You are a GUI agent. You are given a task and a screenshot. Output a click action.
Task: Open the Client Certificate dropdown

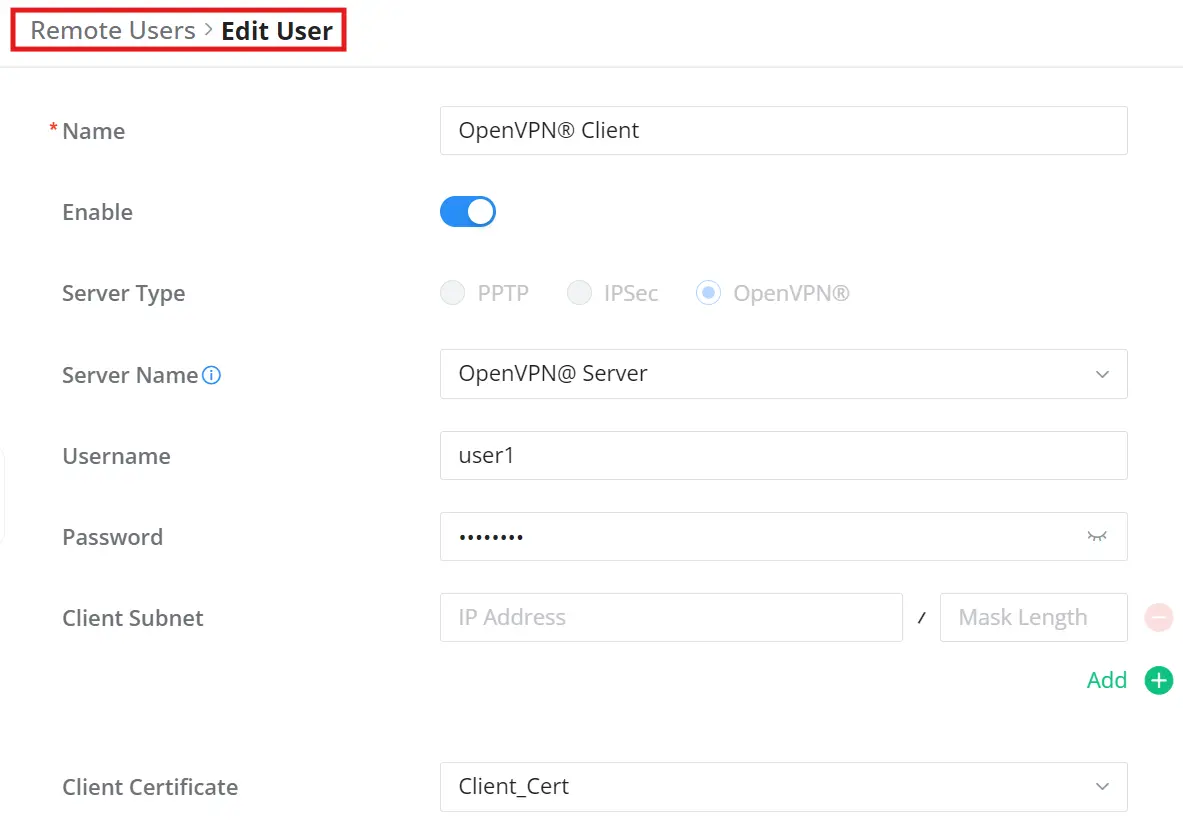pyautogui.click(x=783, y=787)
